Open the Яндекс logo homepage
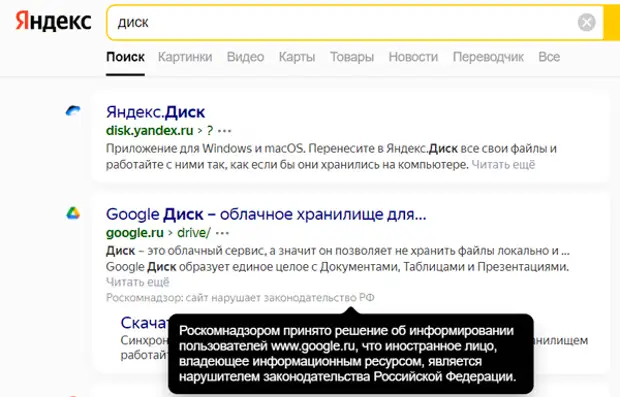620x397 pixels. [x=53, y=21]
